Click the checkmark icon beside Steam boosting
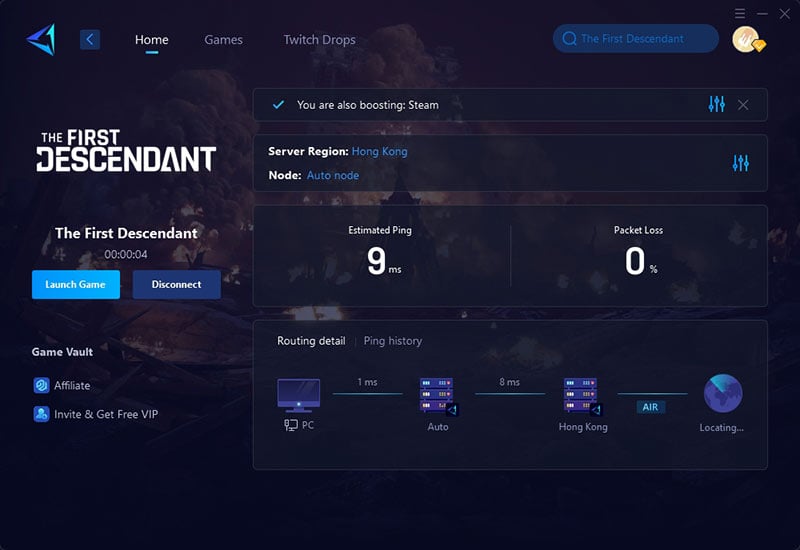This screenshot has width=800, height=550. [278, 105]
